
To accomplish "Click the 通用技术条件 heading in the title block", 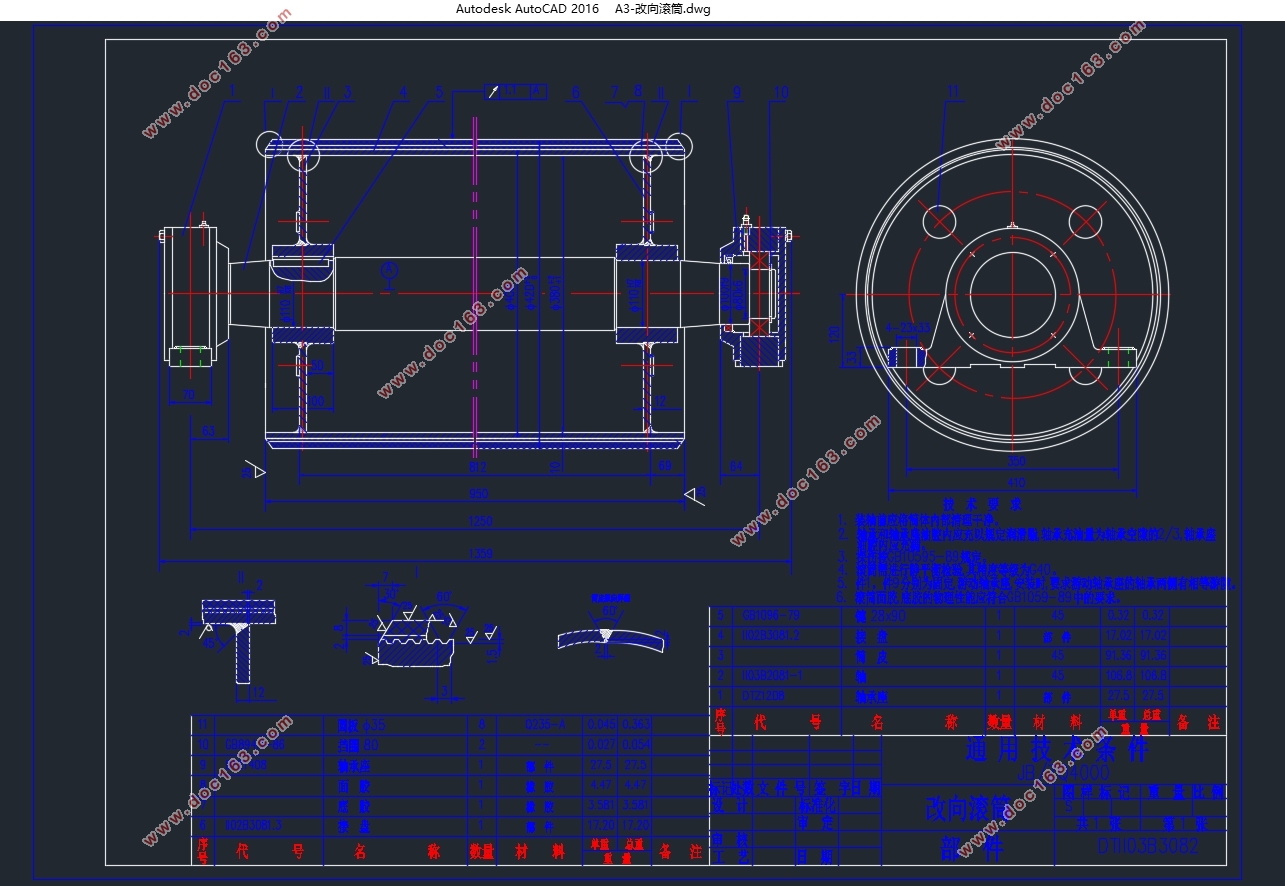I will point(1056,748).
